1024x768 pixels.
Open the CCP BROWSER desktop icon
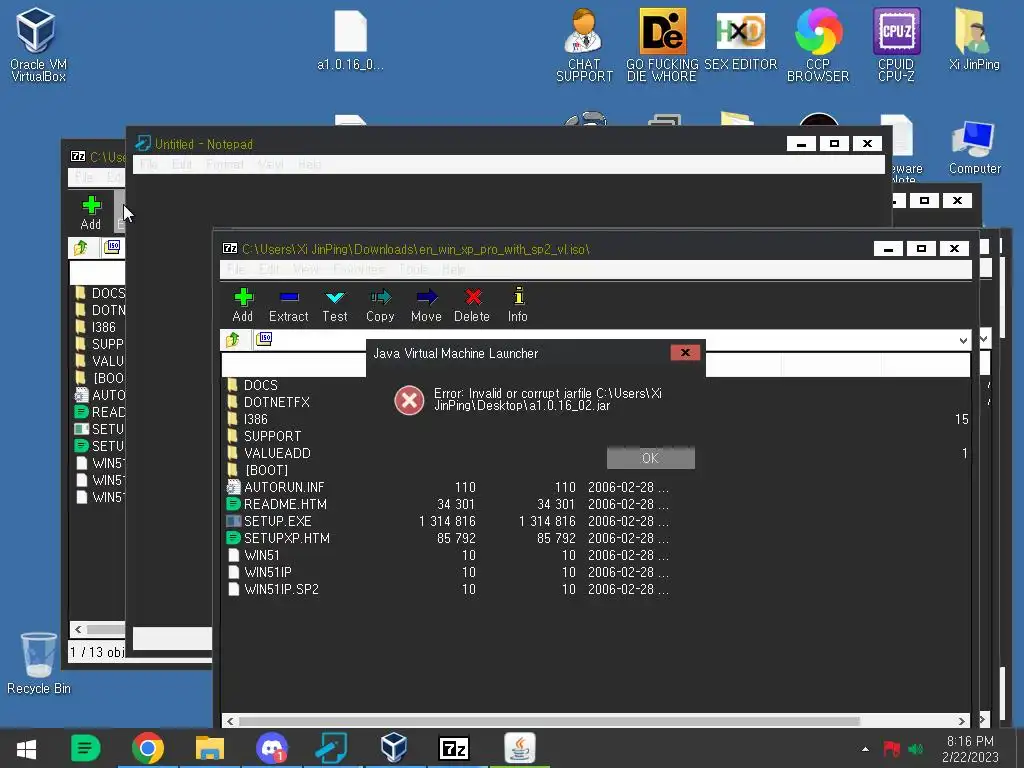[818, 44]
